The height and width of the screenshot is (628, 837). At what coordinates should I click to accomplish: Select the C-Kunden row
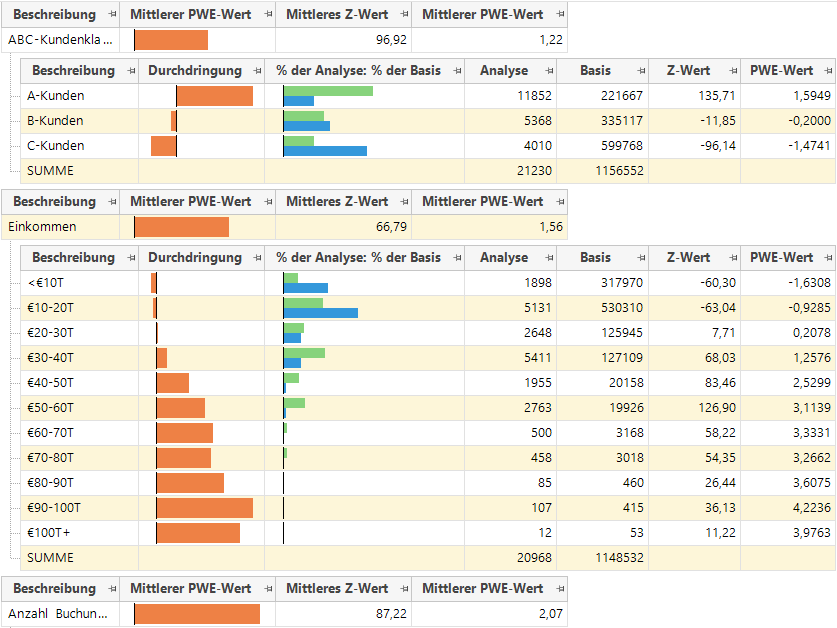tap(428, 146)
